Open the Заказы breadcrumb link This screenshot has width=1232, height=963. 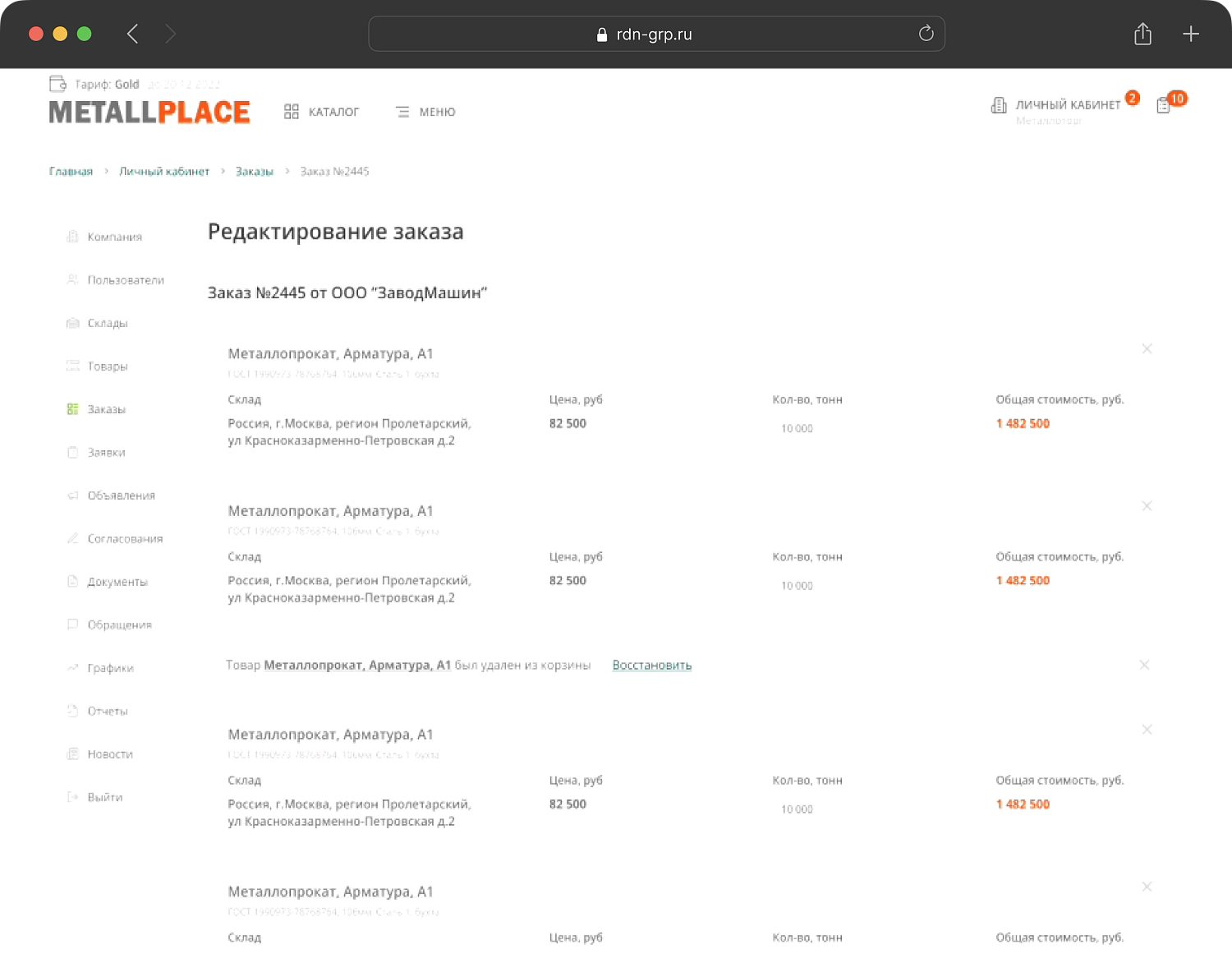click(254, 172)
